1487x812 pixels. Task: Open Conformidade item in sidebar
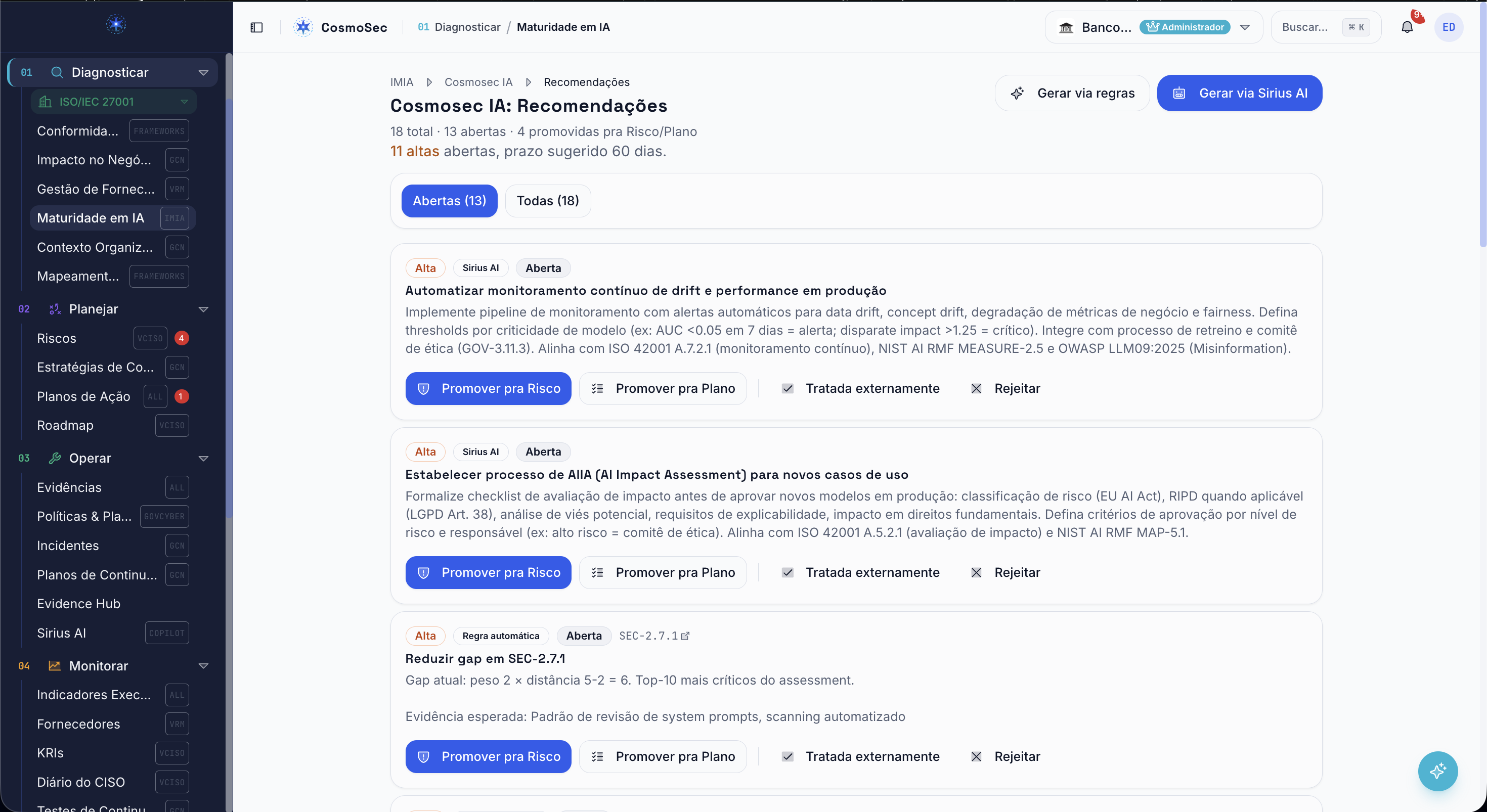point(113,131)
